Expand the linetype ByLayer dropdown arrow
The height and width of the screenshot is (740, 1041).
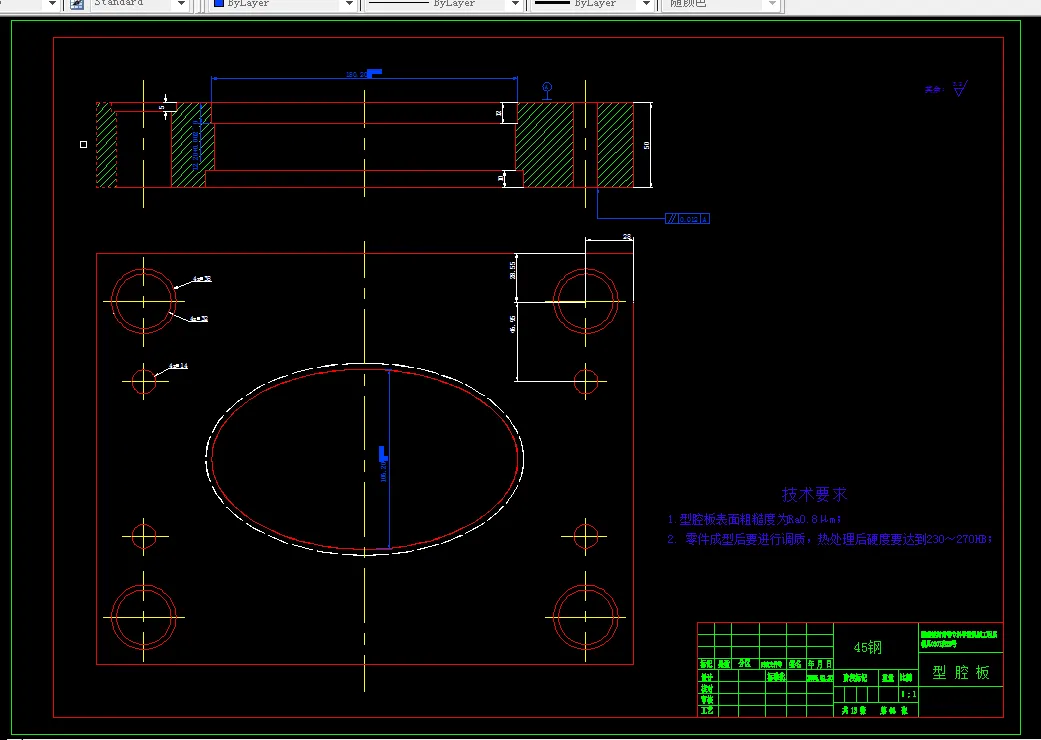click(x=515, y=4)
